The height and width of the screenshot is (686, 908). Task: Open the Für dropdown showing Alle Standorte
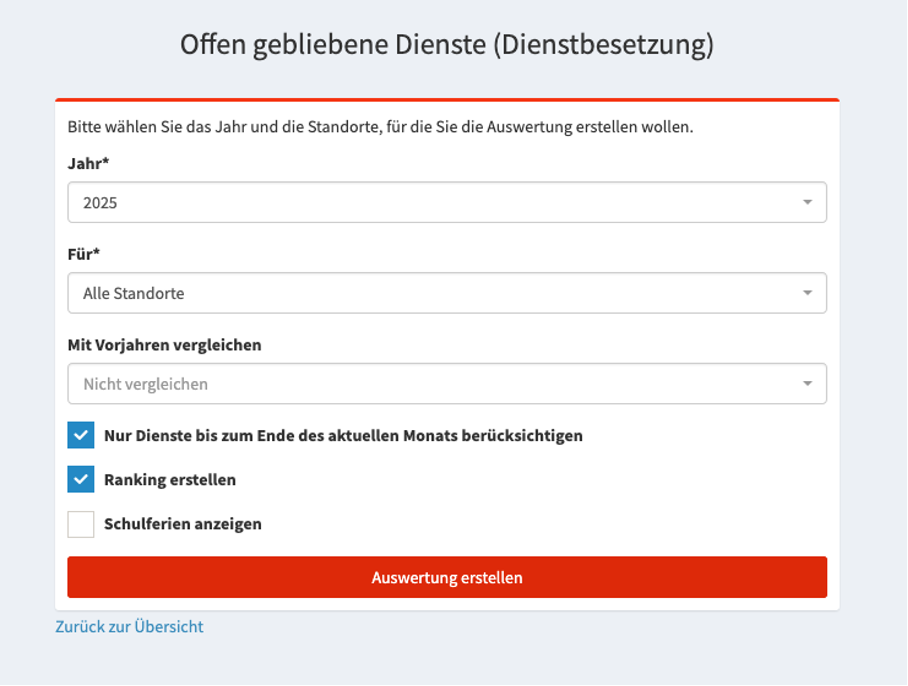[x=446, y=293]
